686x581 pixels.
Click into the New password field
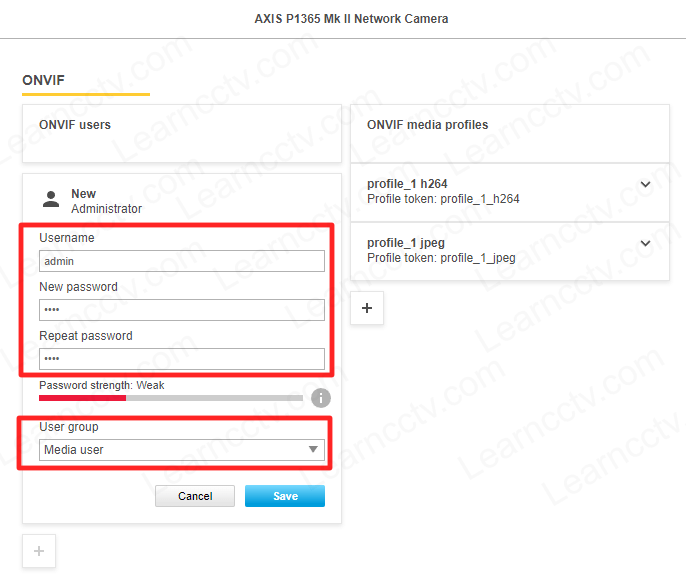coord(182,310)
